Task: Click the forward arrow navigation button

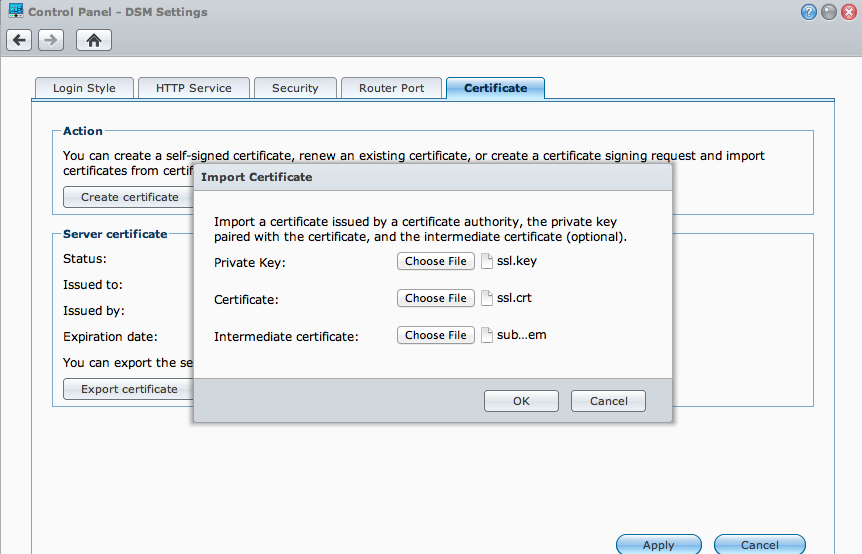Action: click(51, 40)
